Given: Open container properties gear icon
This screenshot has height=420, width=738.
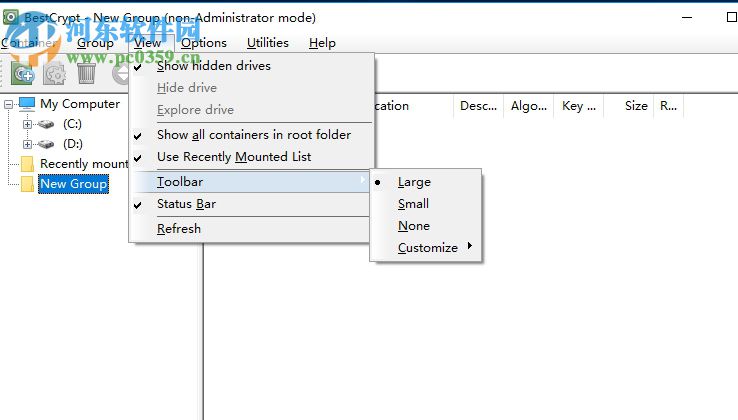Looking at the screenshot, I should (55, 74).
